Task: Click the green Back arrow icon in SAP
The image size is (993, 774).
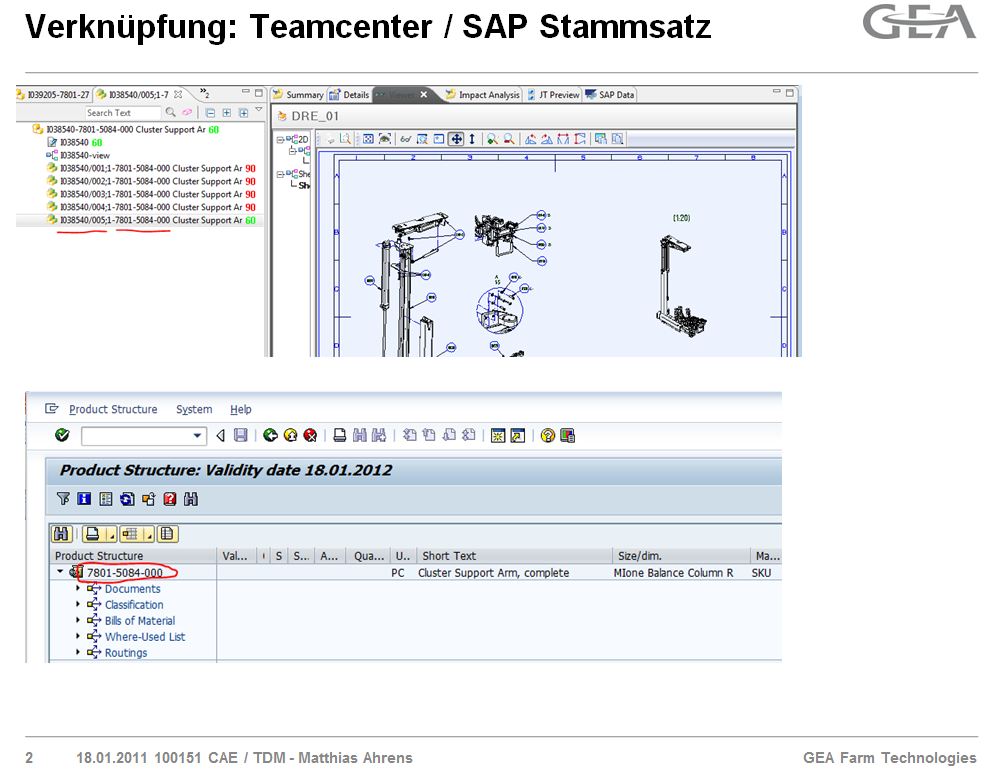Action: click(270, 435)
